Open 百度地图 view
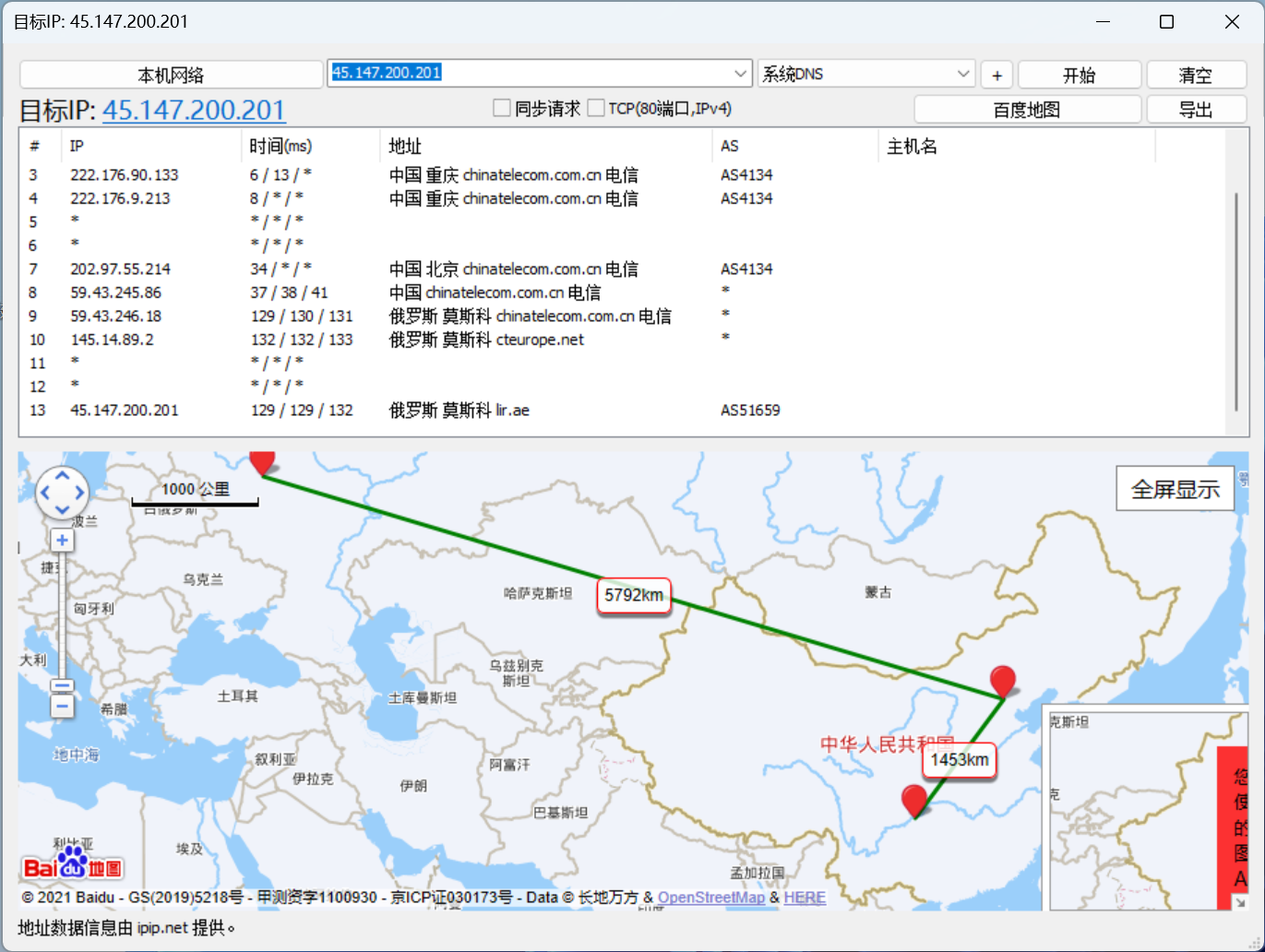The height and width of the screenshot is (952, 1265). [x=1027, y=109]
